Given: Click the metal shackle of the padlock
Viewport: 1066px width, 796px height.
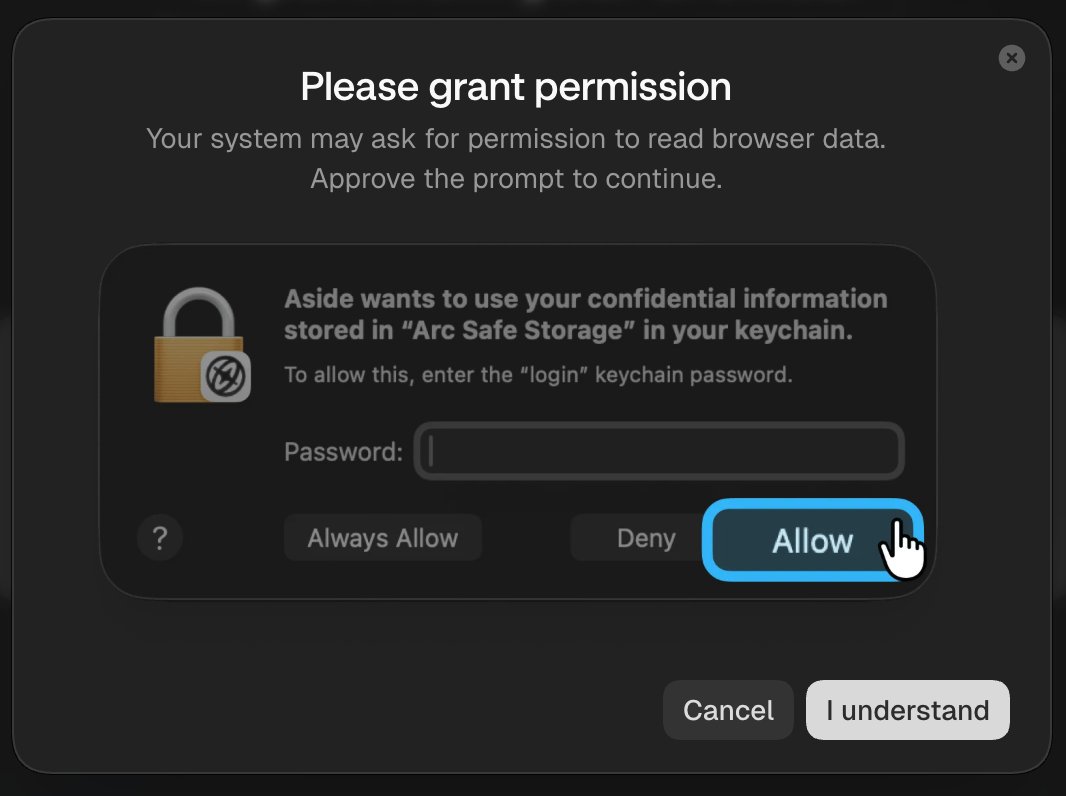Looking at the screenshot, I should pyautogui.click(x=199, y=311).
